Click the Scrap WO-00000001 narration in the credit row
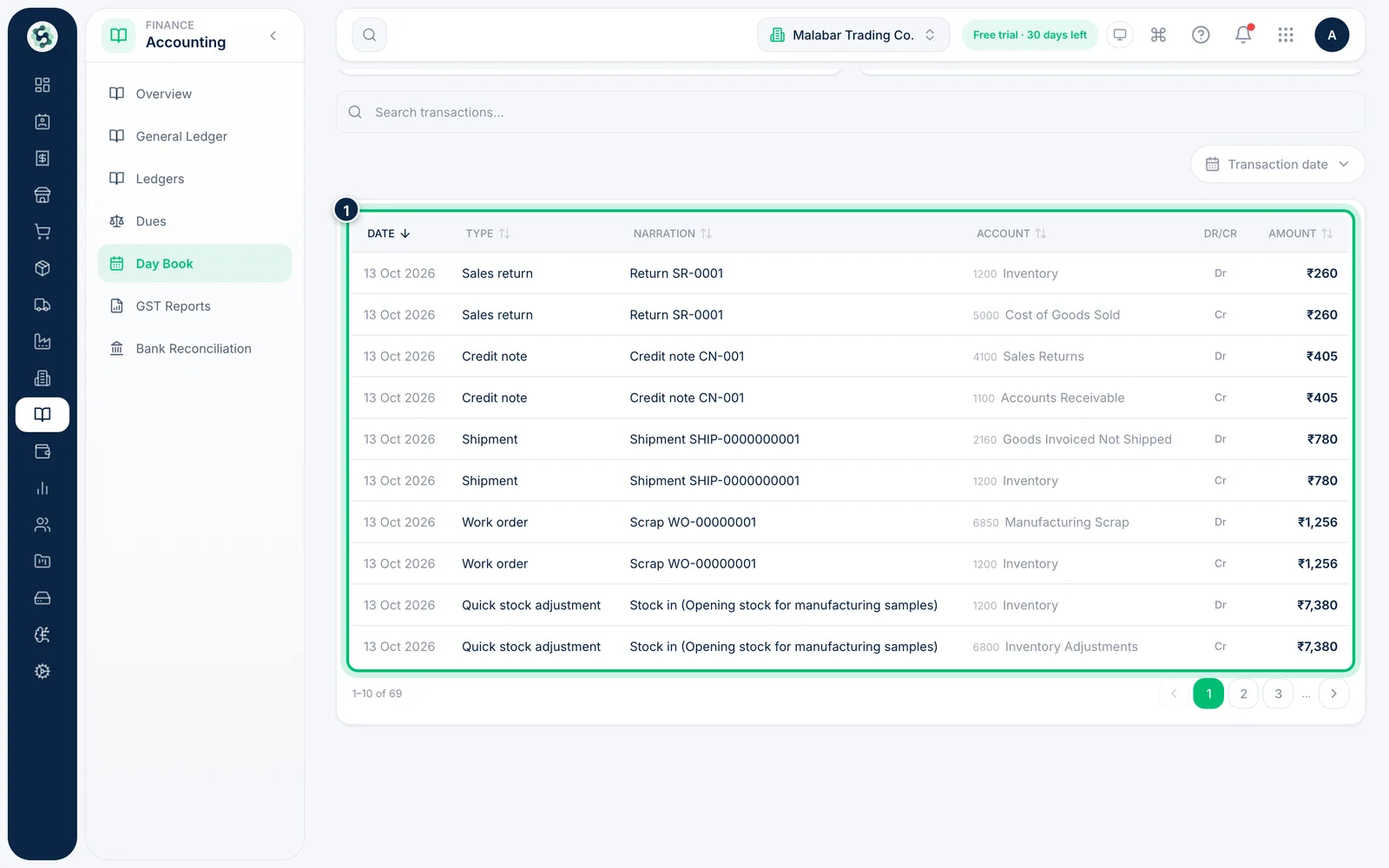Image resolution: width=1389 pixels, height=868 pixels. [693, 564]
